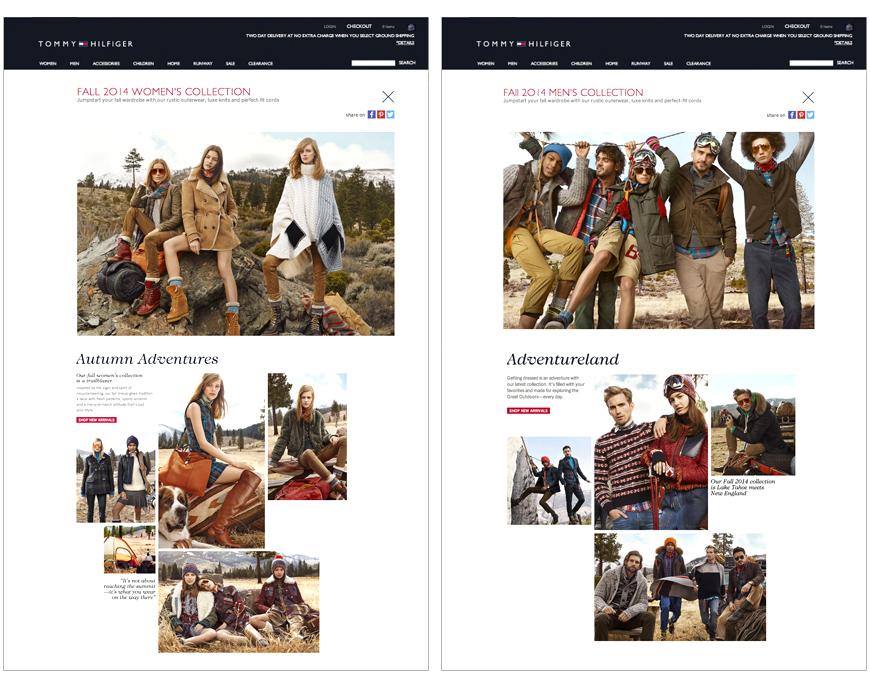The width and height of the screenshot is (870, 688).
Task: Share Women's Collection on Facebook
Action: pos(372,115)
